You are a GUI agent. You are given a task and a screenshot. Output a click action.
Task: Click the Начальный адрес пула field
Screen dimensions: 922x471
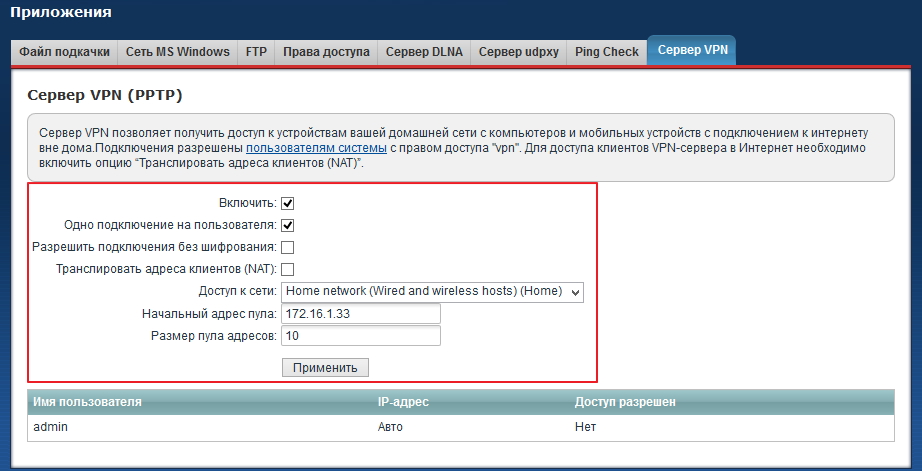[361, 314]
